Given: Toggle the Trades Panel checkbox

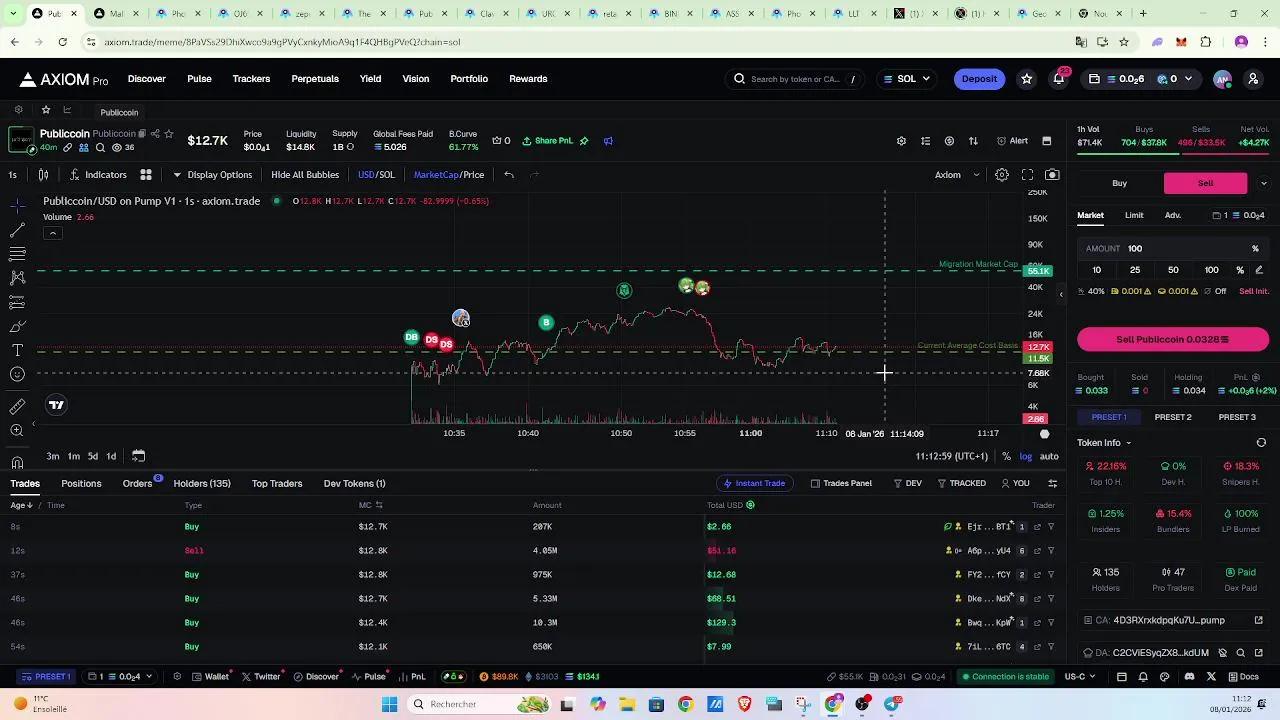Looking at the screenshot, I should (840, 483).
